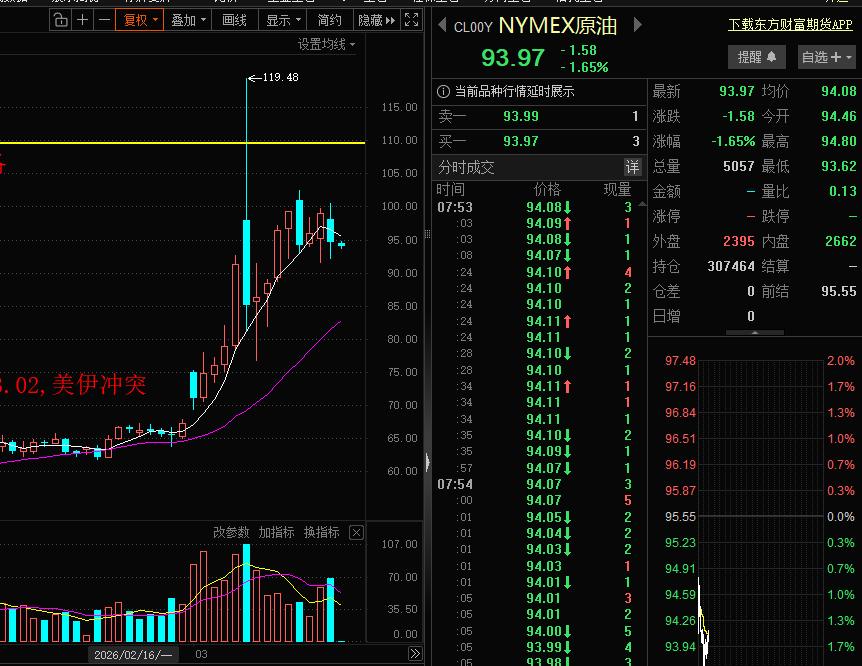Click the 前结 value 95.55
This screenshot has width=862, height=666.
839,291
